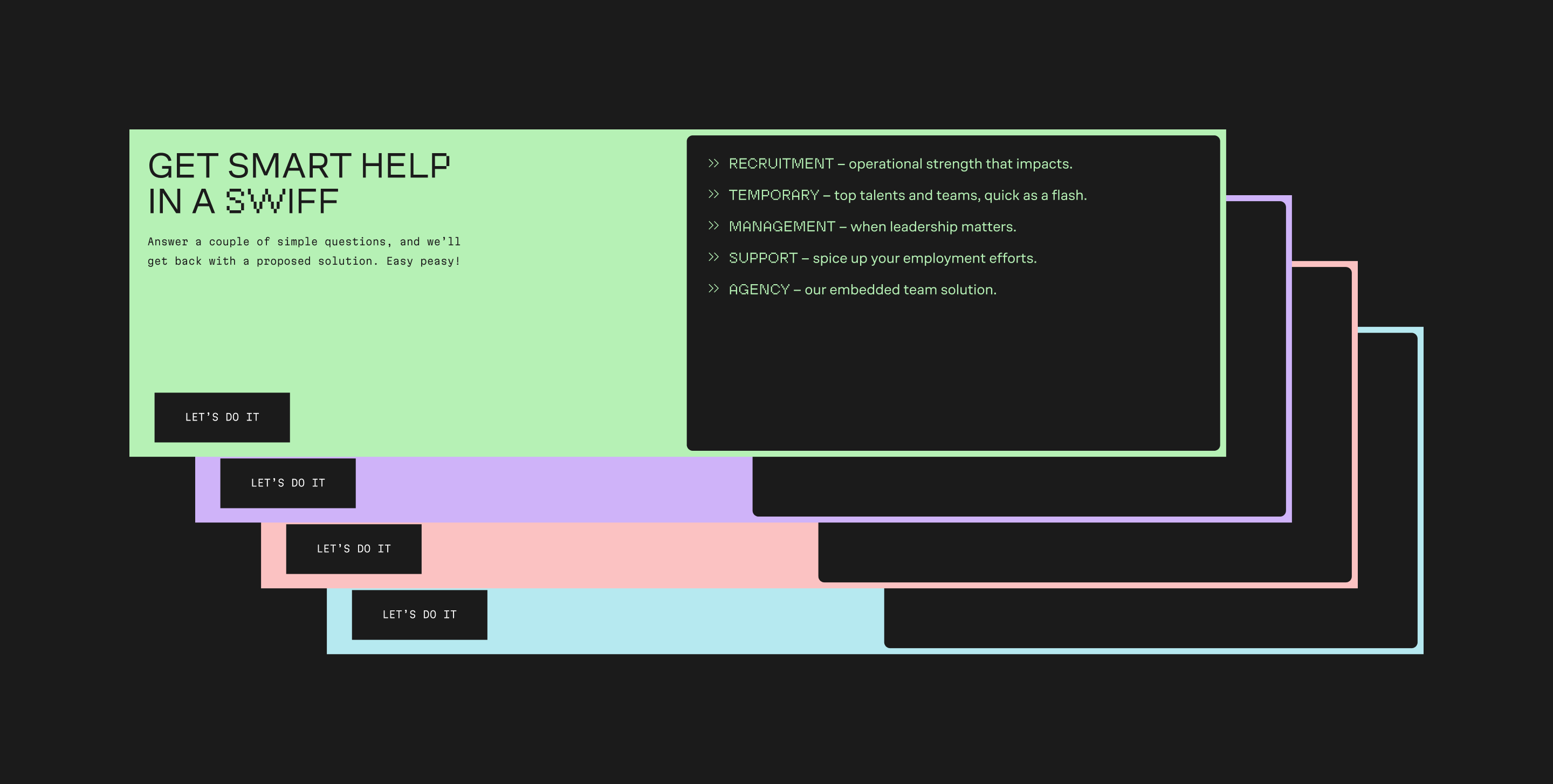This screenshot has height=784, width=1553.
Task: Click LET'S DO IT button on blue card
Action: tap(419, 614)
